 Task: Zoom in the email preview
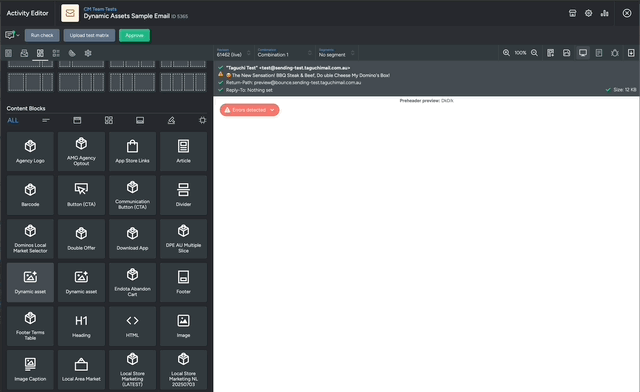coord(506,53)
